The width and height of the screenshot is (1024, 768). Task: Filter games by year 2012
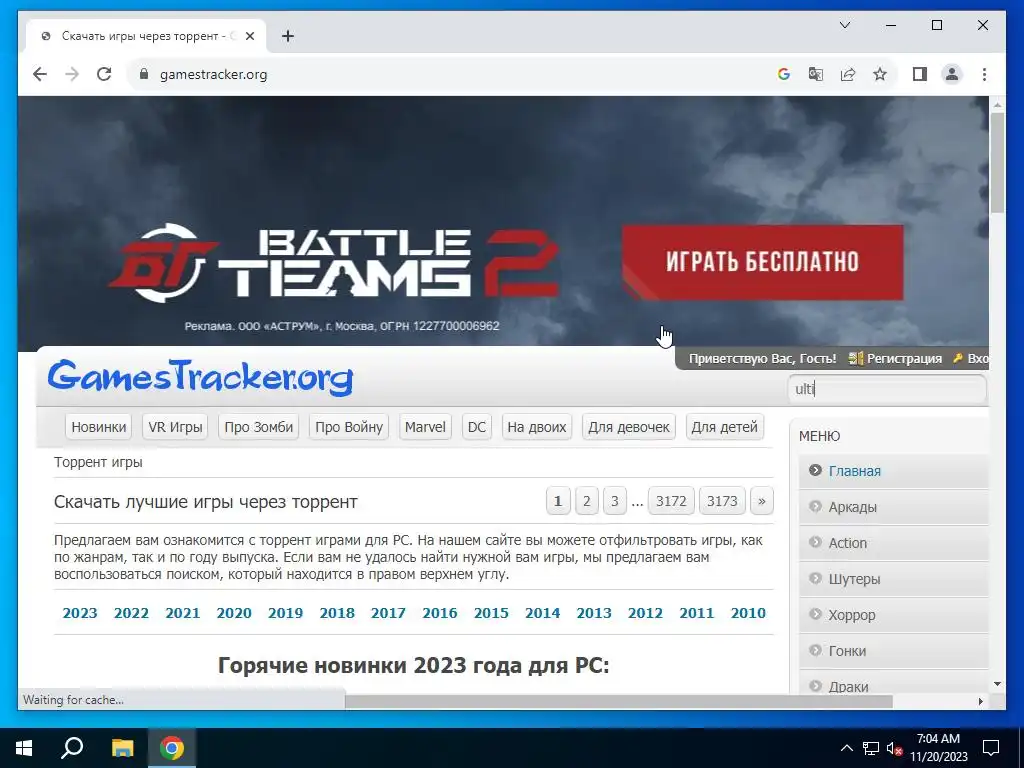point(645,613)
